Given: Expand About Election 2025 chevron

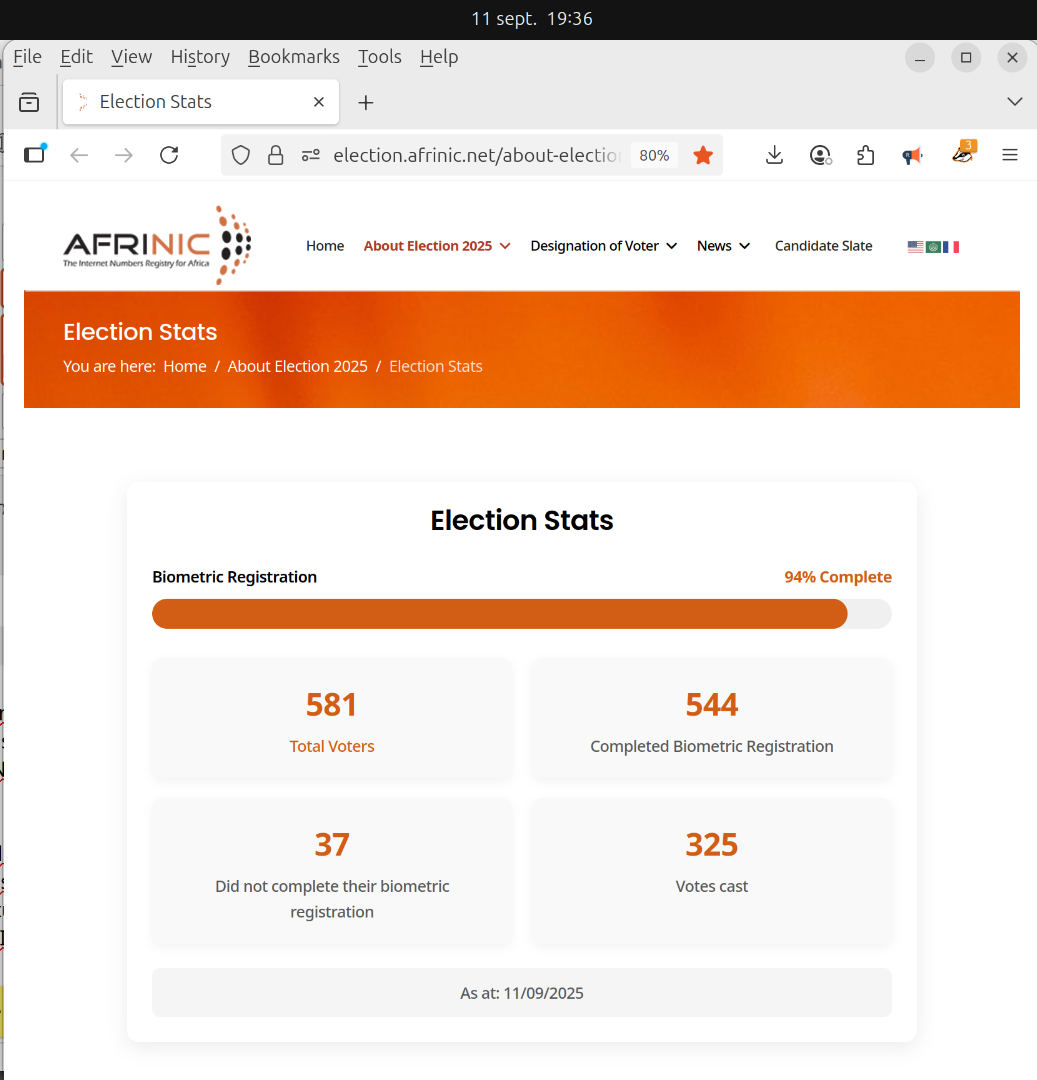Looking at the screenshot, I should point(505,246).
